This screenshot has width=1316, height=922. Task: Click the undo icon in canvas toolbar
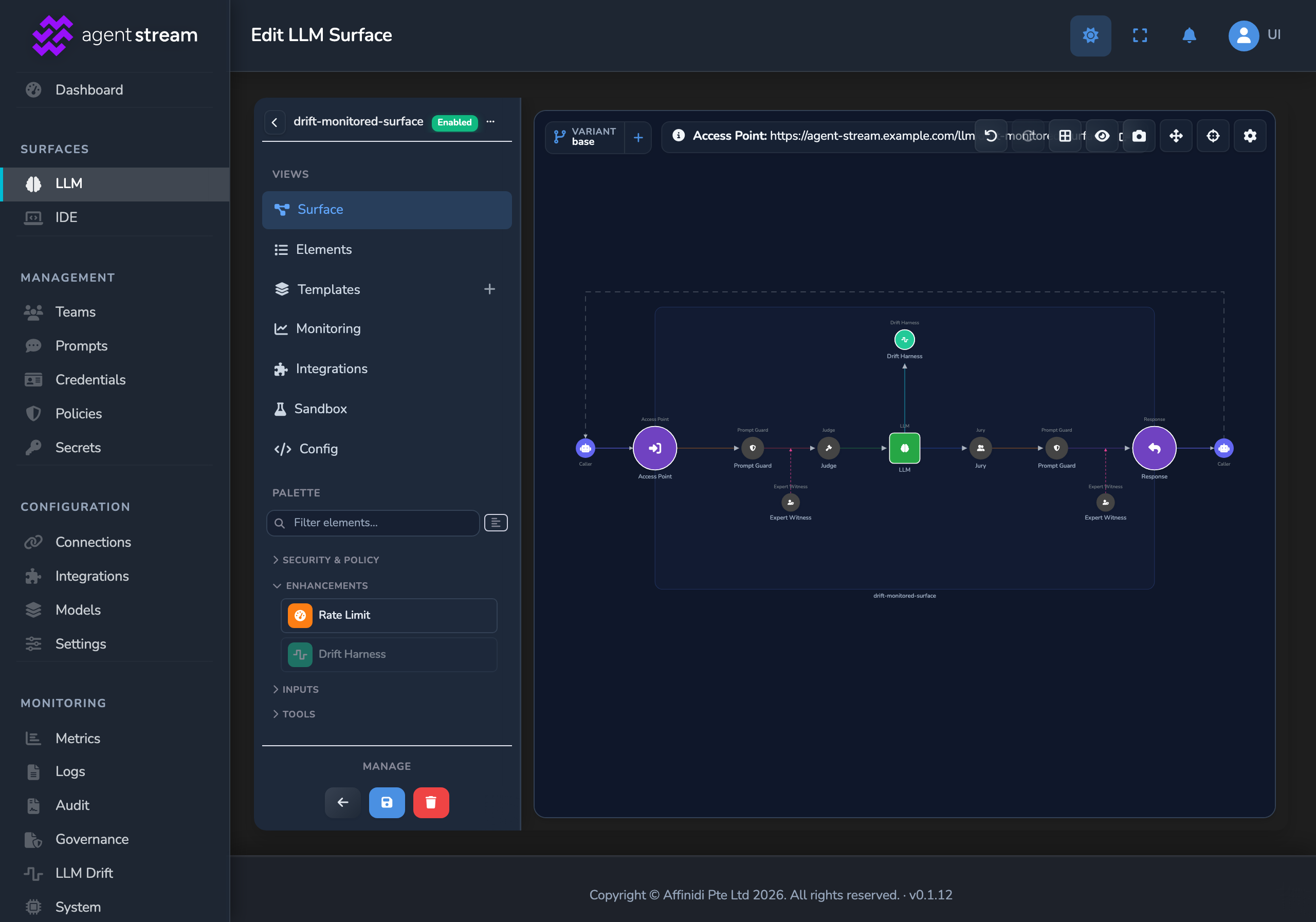[991, 136]
